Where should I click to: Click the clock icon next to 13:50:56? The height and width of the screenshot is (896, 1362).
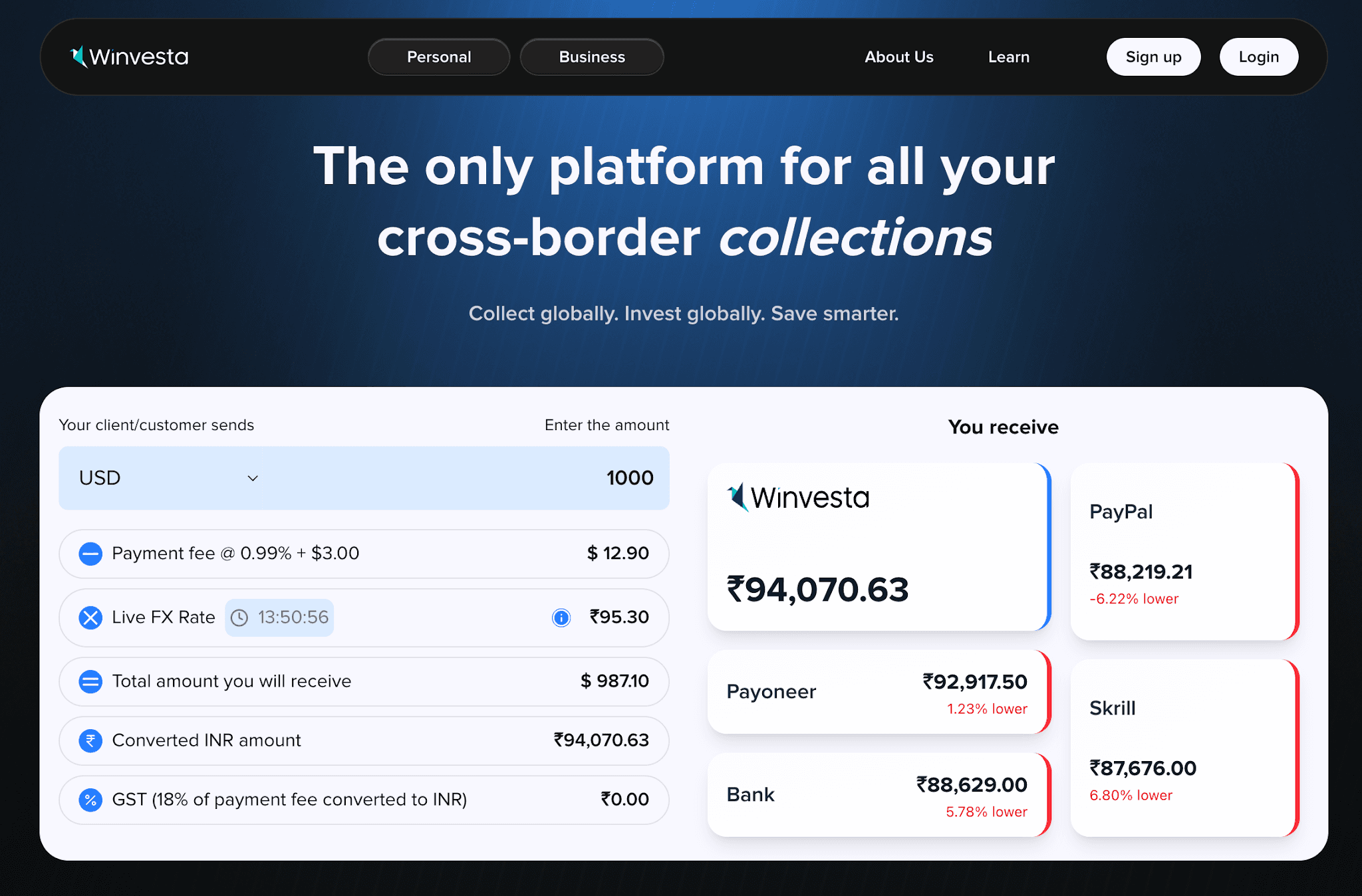coord(239,617)
